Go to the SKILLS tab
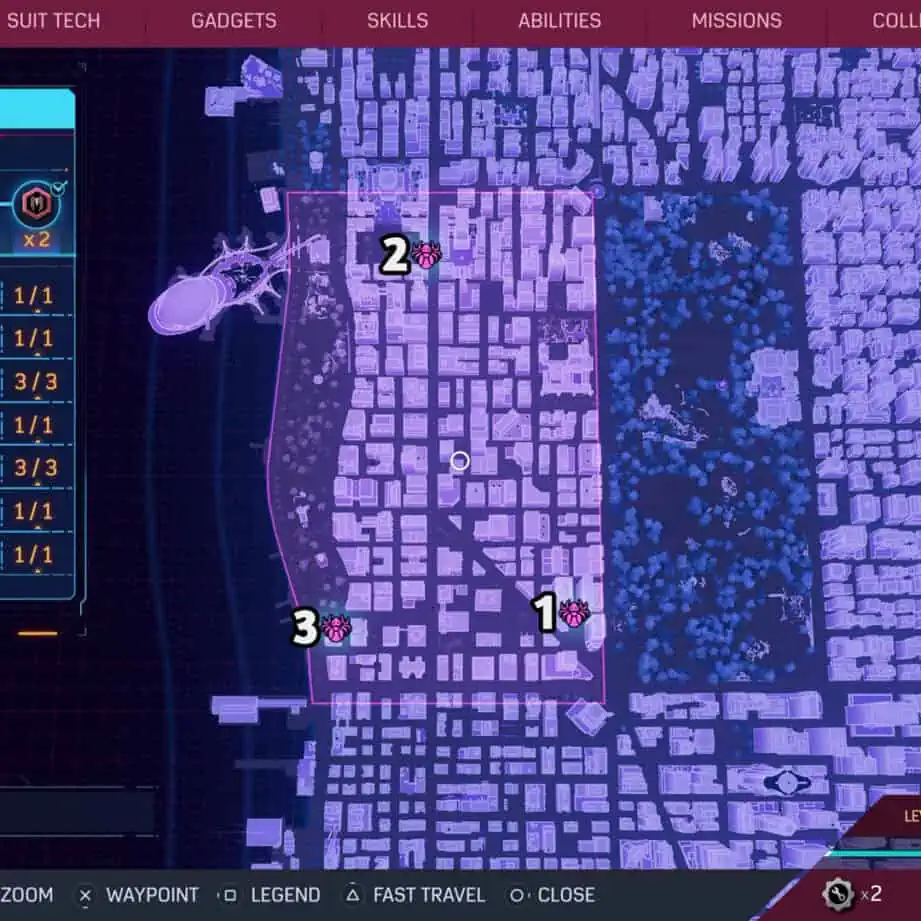 398,21
